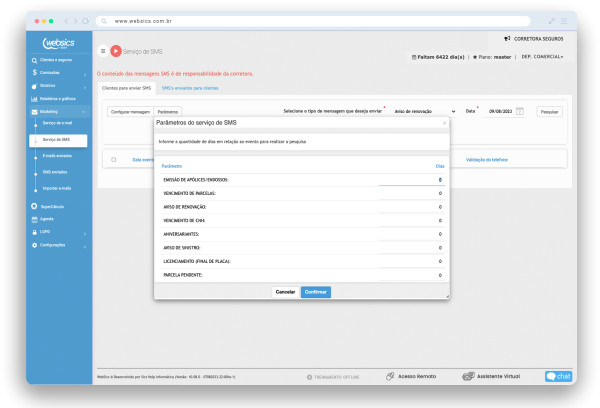Select Serviço de SMS menu item

pyautogui.click(x=58, y=140)
